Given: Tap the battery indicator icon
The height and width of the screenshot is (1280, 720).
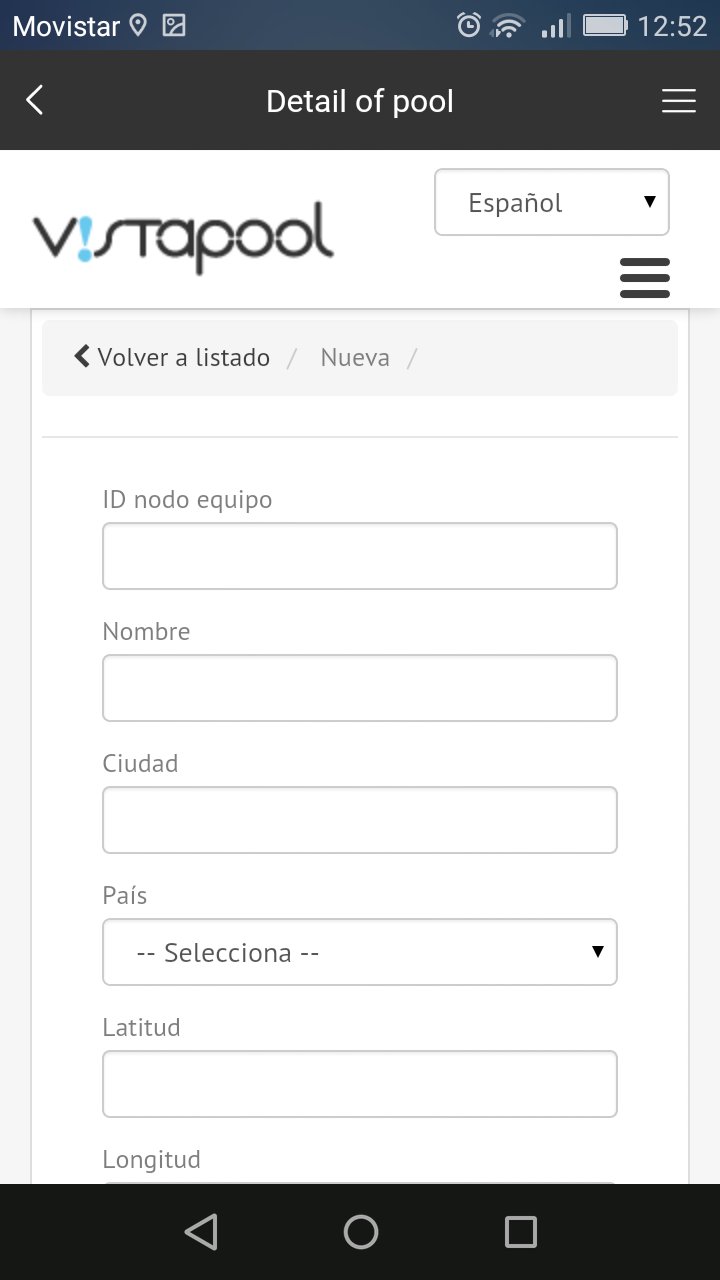Looking at the screenshot, I should click(x=604, y=25).
